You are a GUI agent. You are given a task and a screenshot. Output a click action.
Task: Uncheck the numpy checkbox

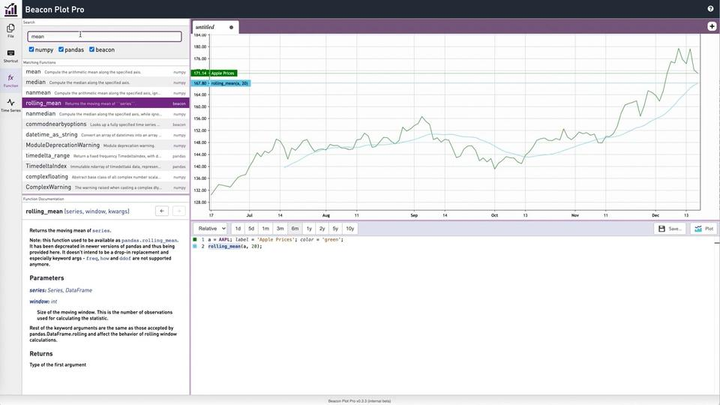(x=32, y=49)
